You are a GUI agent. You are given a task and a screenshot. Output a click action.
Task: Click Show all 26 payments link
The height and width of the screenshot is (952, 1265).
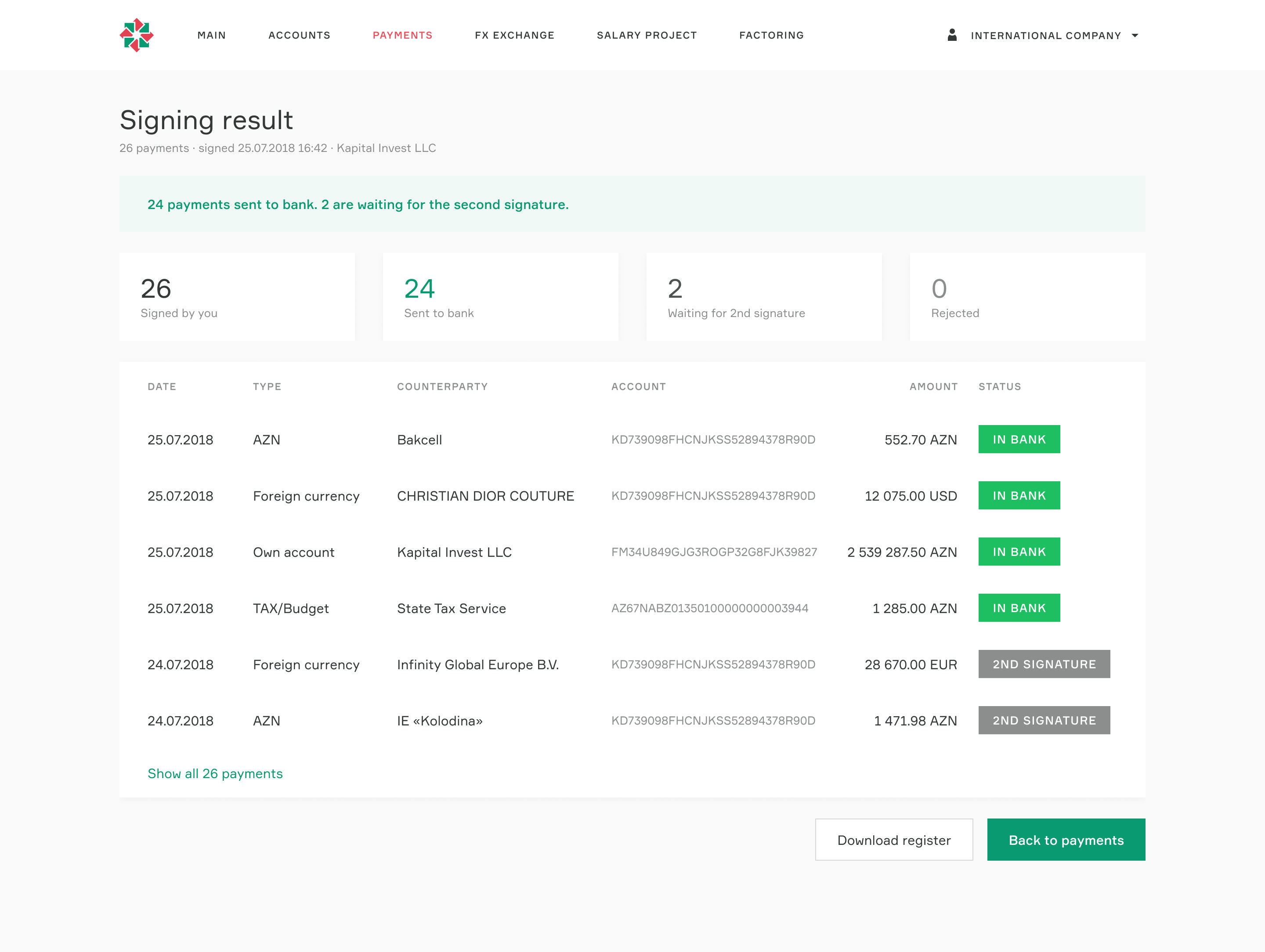coord(215,773)
